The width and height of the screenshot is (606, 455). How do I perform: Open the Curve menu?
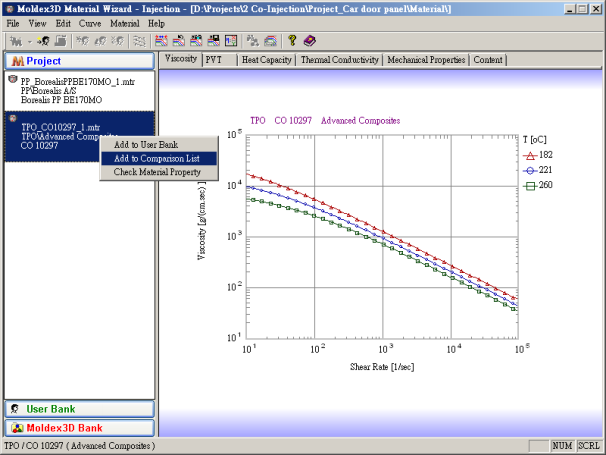point(90,24)
